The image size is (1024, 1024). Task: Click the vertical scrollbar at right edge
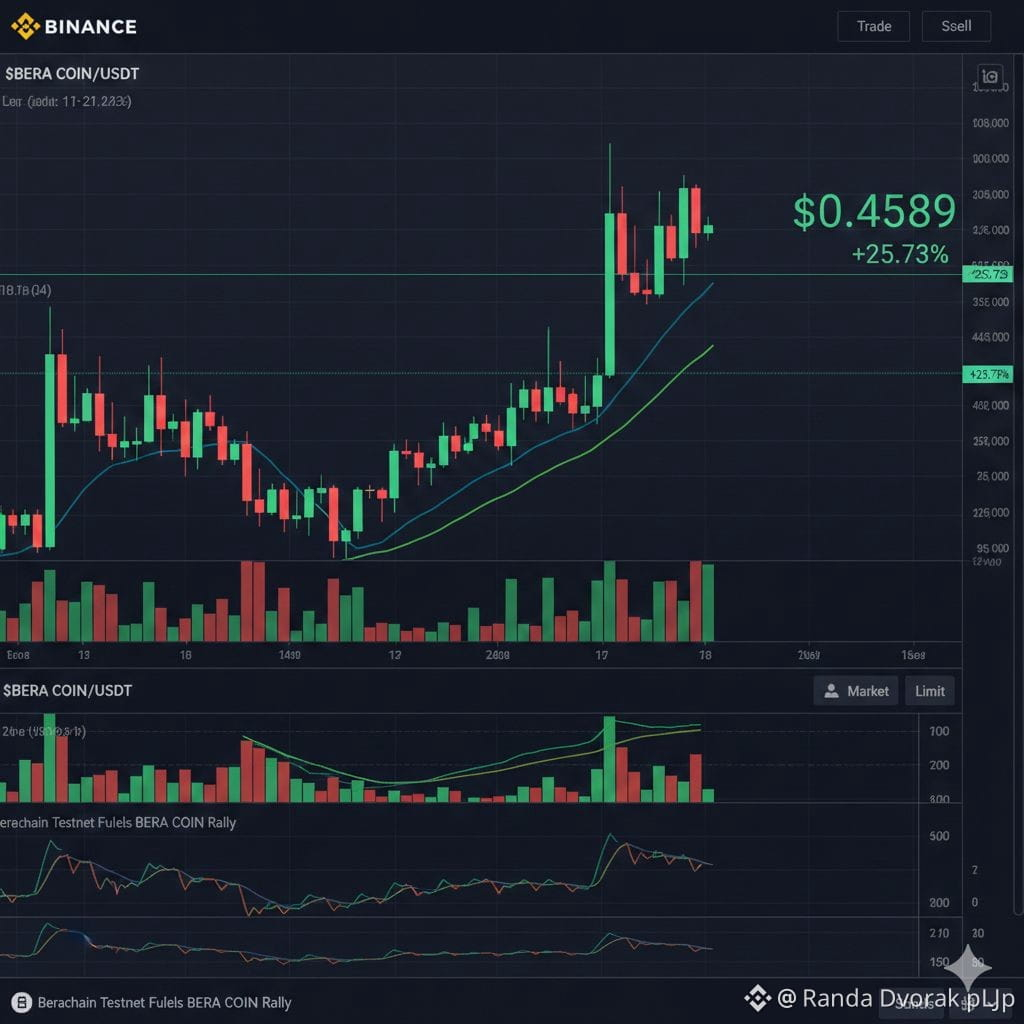click(1019, 483)
